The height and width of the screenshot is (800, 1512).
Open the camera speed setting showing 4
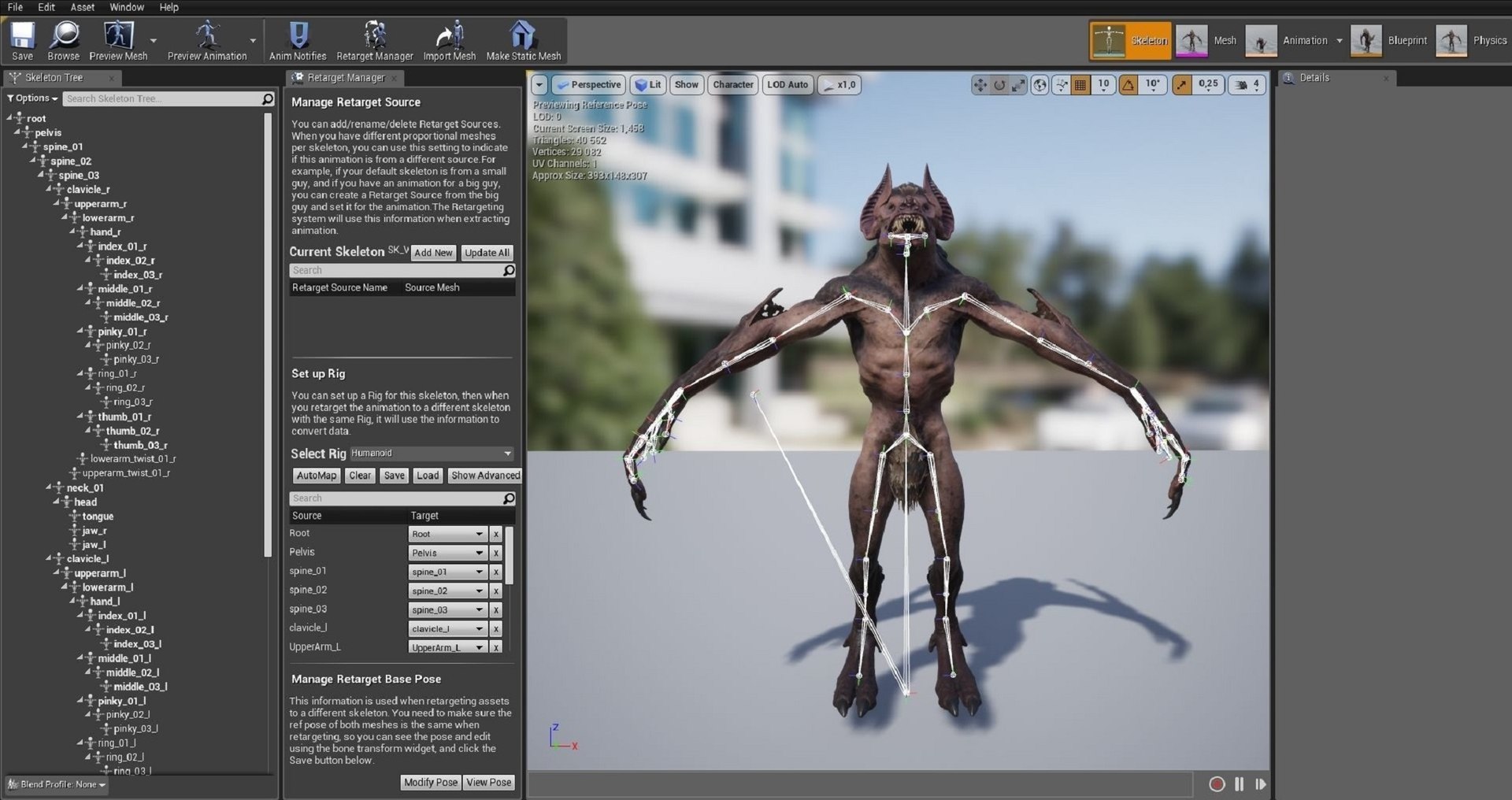[x=1248, y=85]
